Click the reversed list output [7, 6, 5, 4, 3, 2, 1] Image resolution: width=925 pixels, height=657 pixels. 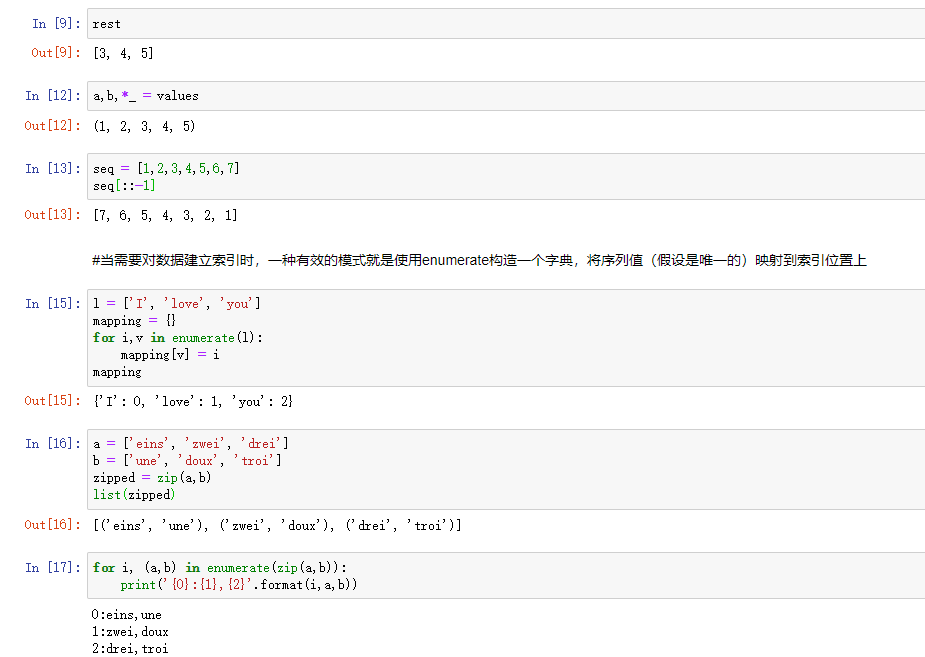165,215
